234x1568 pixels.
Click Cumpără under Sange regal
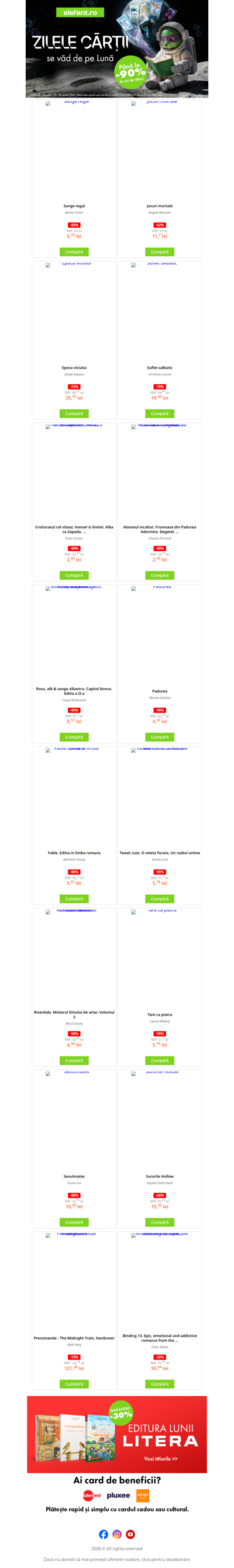click(74, 251)
